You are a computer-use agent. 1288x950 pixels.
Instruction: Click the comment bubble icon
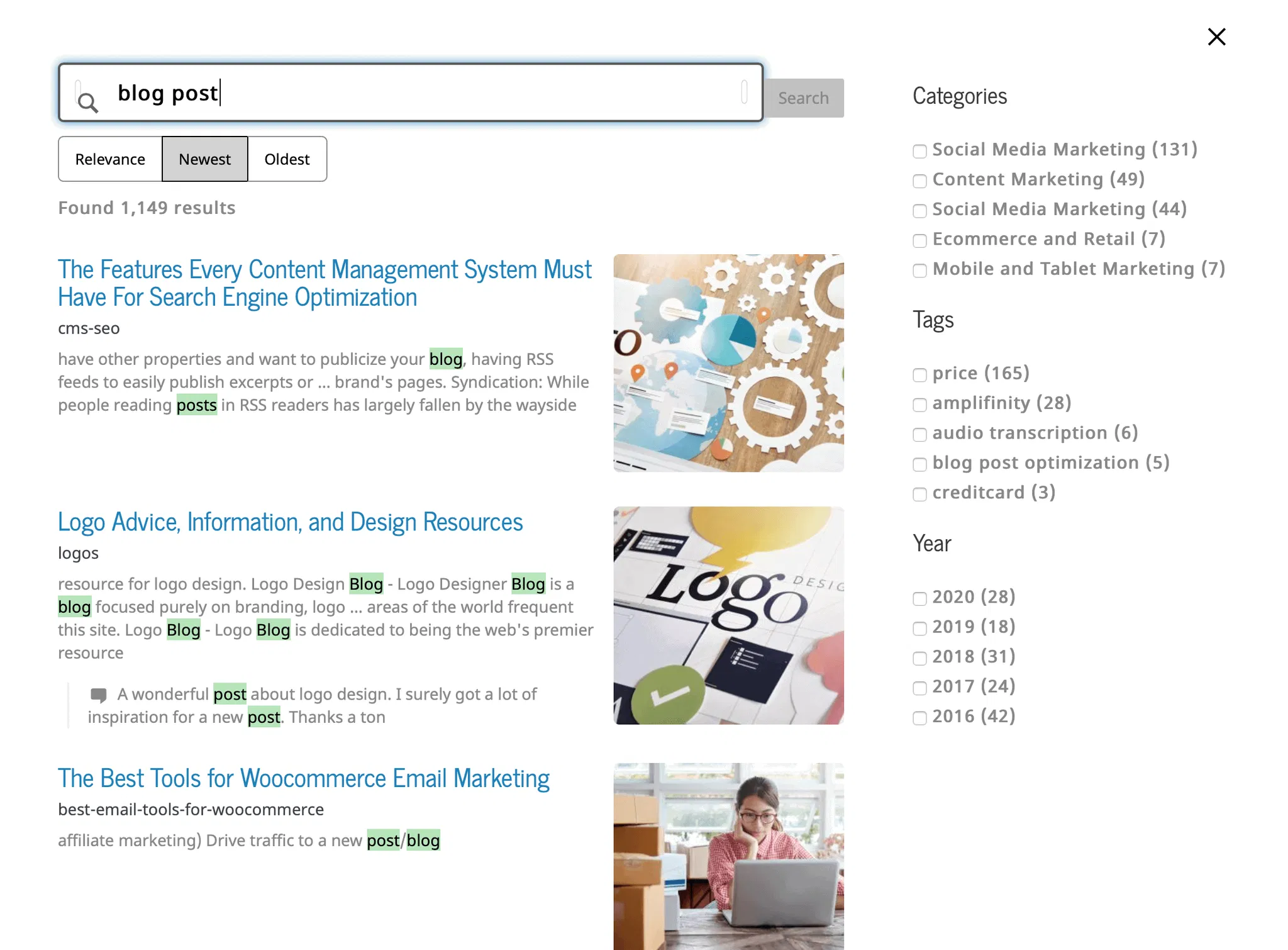click(x=99, y=695)
